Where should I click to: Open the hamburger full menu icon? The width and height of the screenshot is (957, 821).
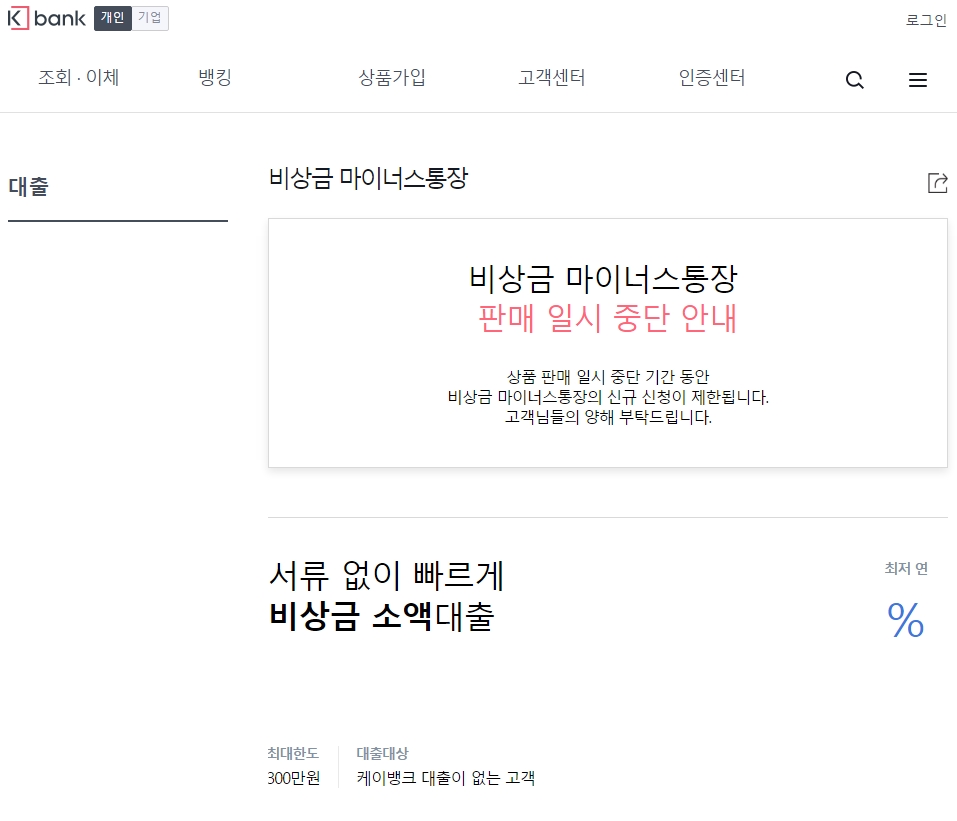[x=917, y=80]
